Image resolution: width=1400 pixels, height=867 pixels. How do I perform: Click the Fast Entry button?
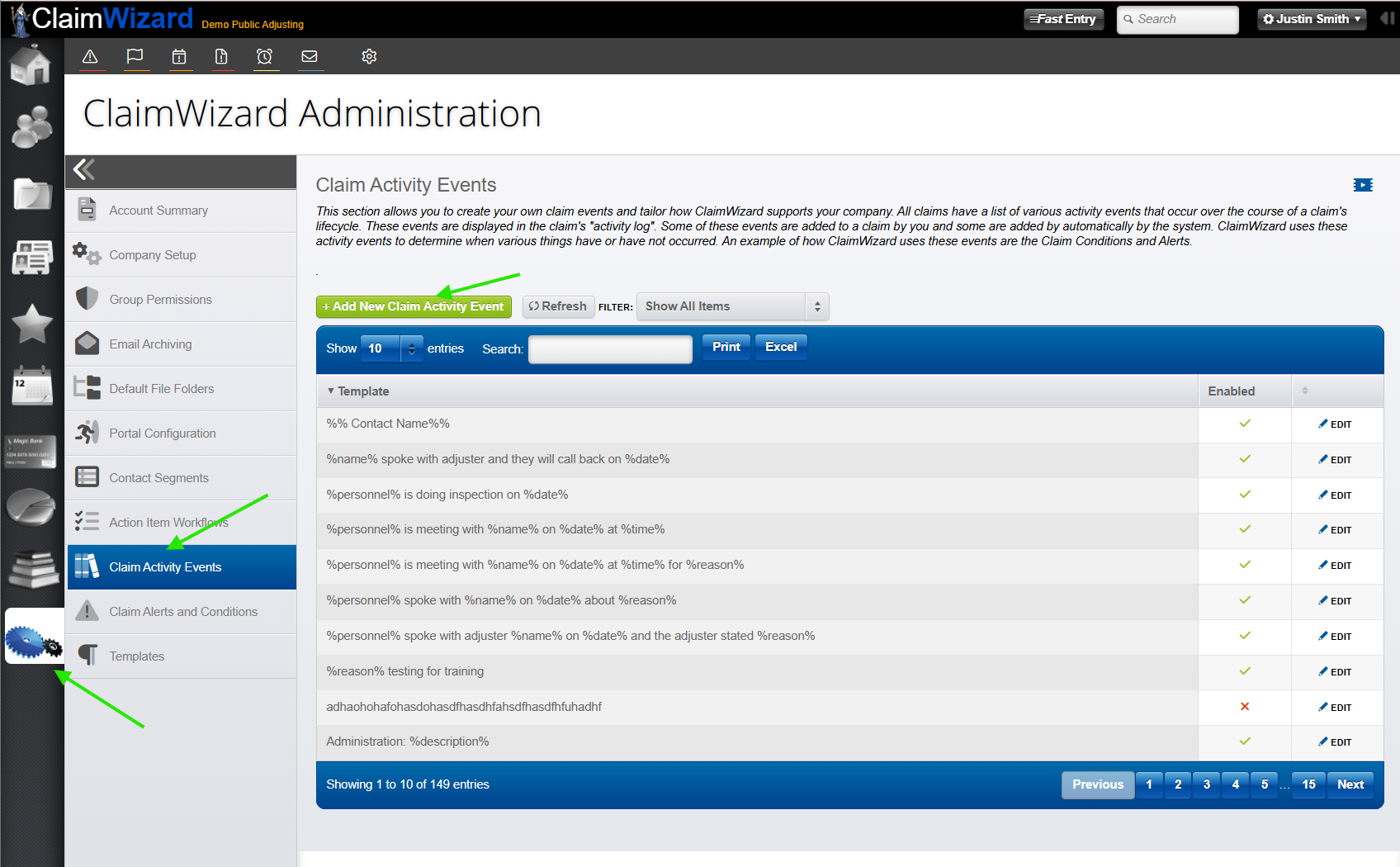tap(1064, 19)
